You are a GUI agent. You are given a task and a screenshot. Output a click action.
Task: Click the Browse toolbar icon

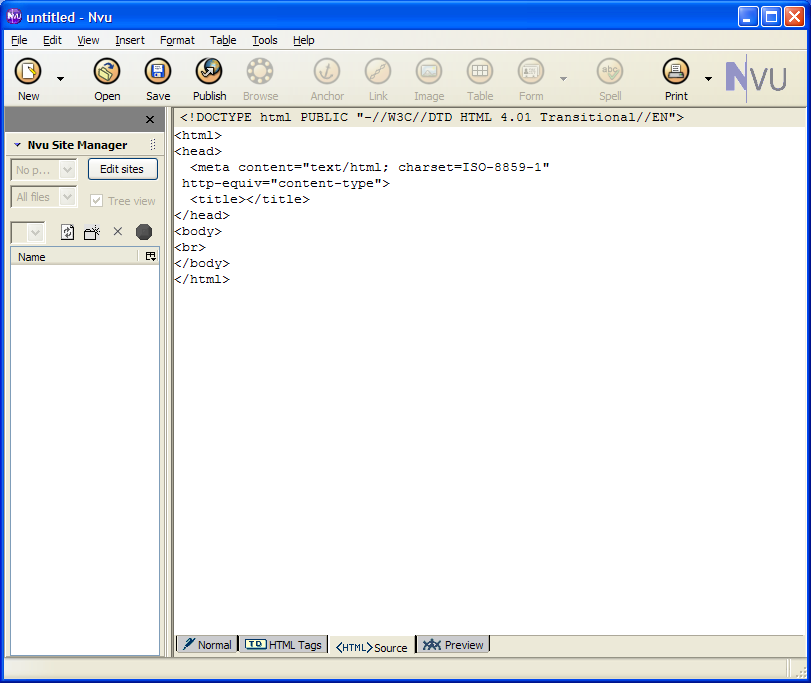(x=260, y=71)
